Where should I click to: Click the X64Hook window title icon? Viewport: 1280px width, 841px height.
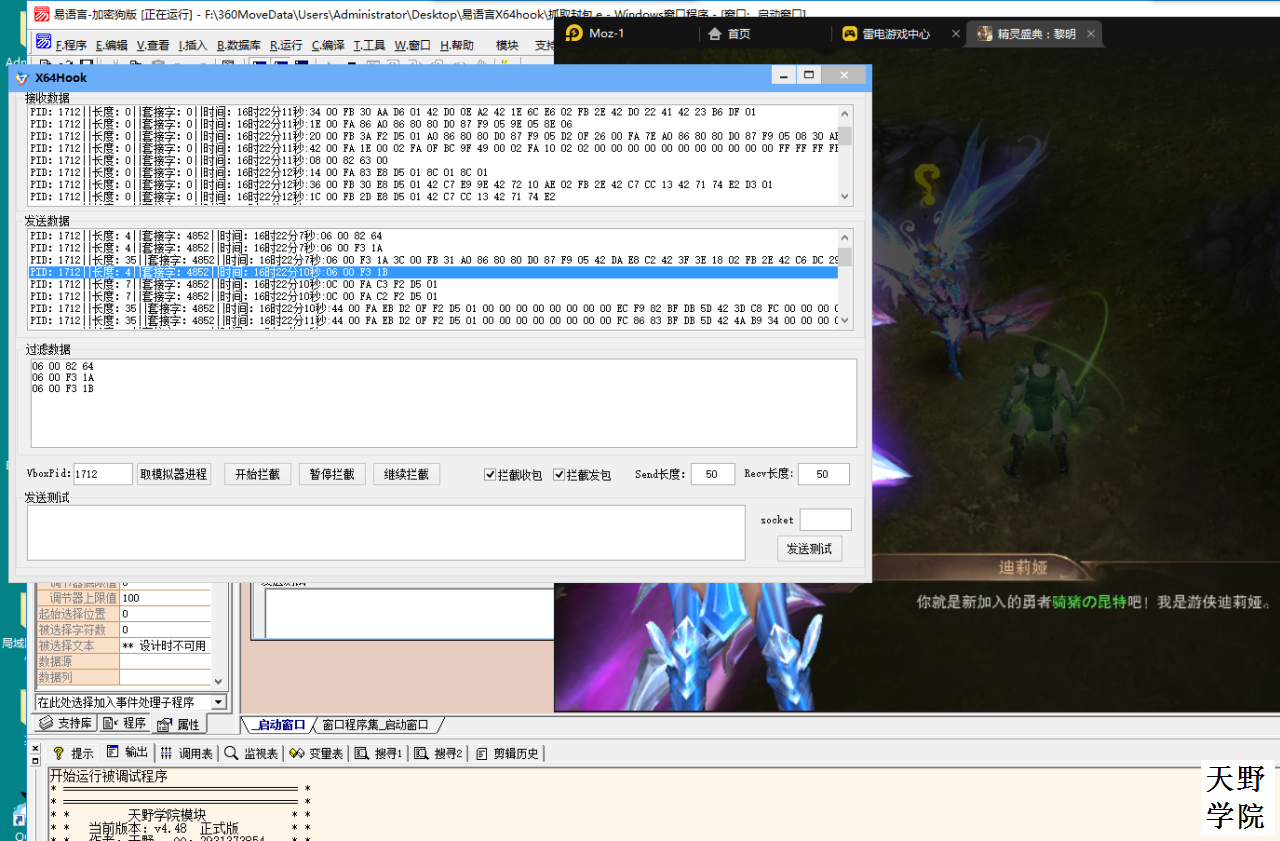[x=22, y=78]
